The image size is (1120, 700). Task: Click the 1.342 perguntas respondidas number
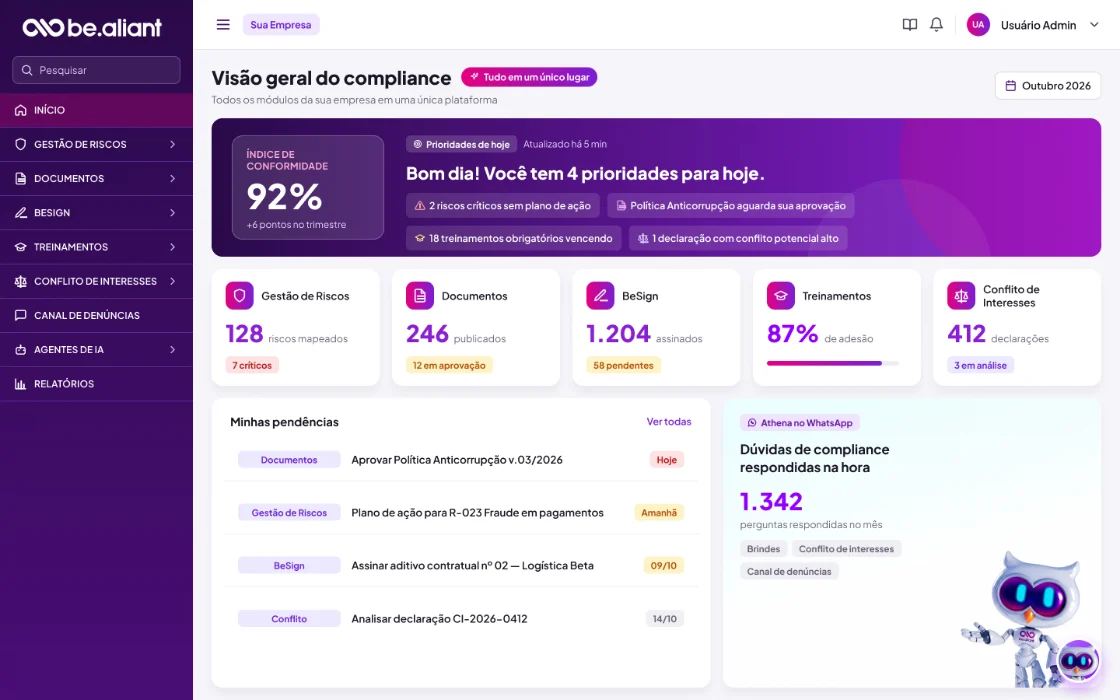(771, 501)
